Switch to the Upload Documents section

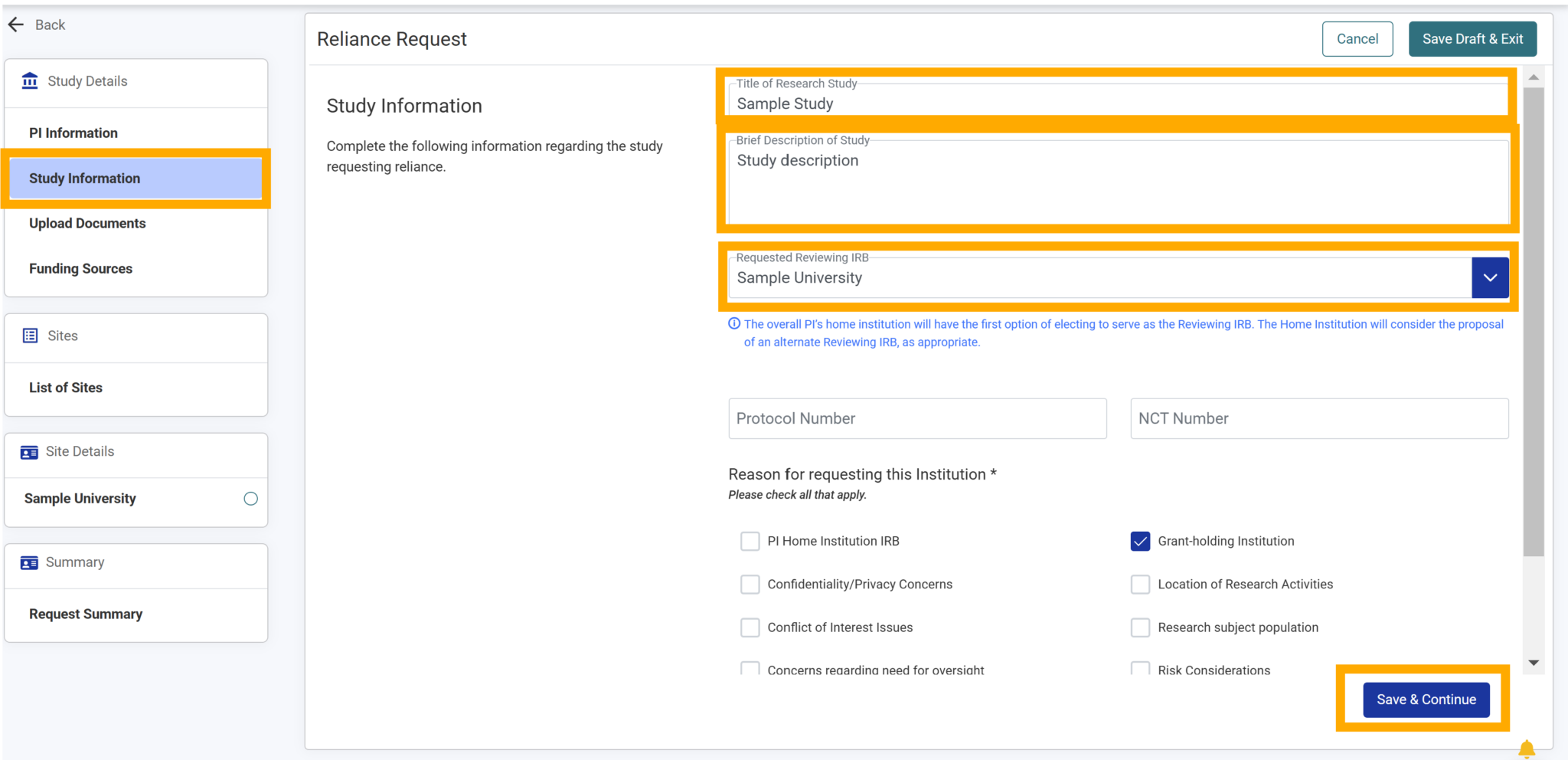[87, 223]
